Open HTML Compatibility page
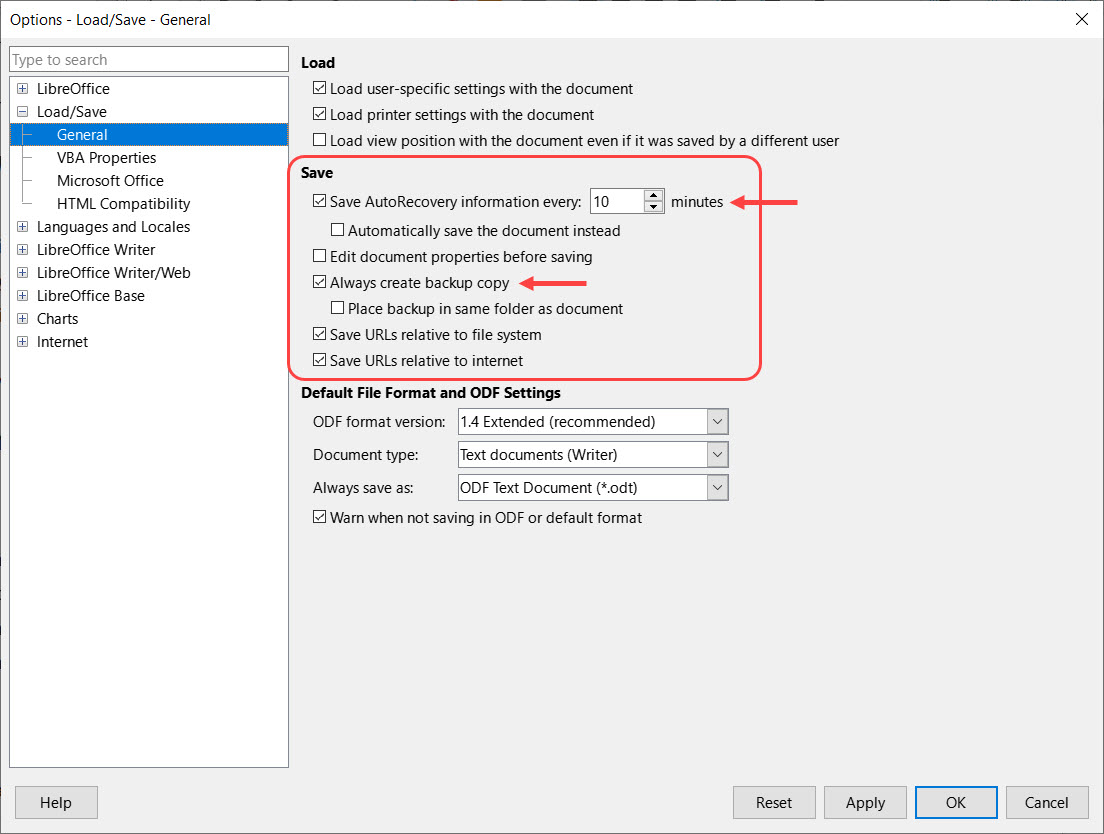Image resolution: width=1104 pixels, height=834 pixels. (x=123, y=204)
